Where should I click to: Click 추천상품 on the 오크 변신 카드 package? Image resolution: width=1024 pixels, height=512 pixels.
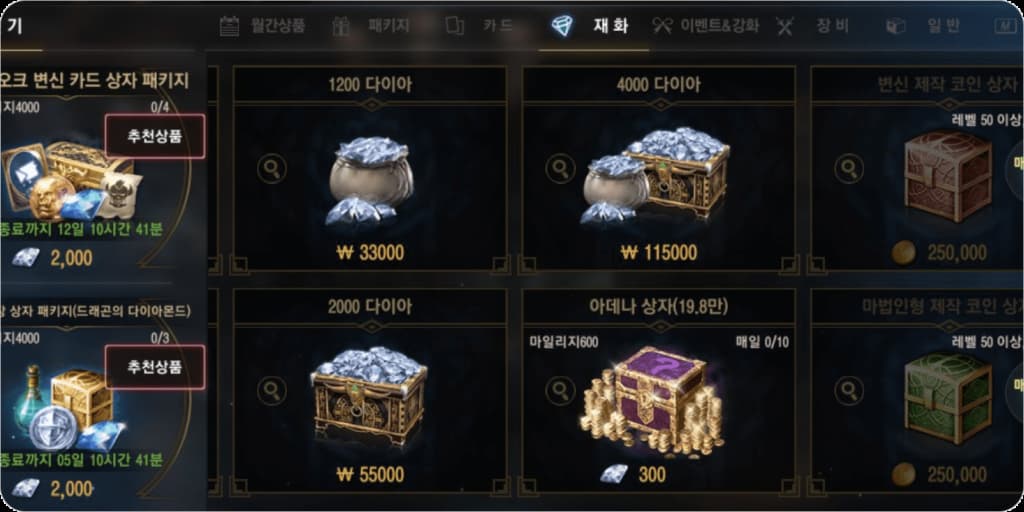pos(155,136)
